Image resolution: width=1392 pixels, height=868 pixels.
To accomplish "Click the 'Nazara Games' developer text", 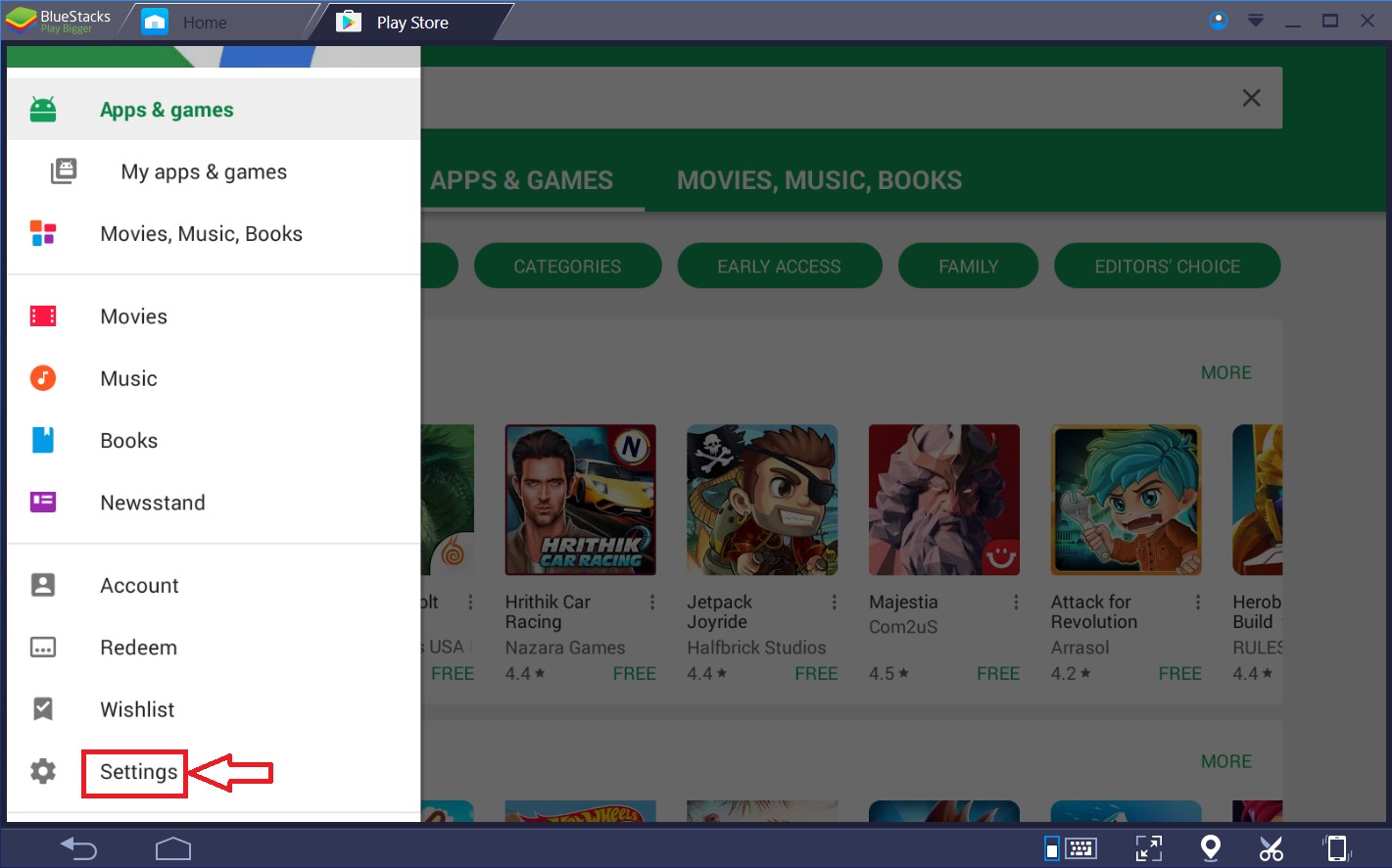I will tap(565, 648).
